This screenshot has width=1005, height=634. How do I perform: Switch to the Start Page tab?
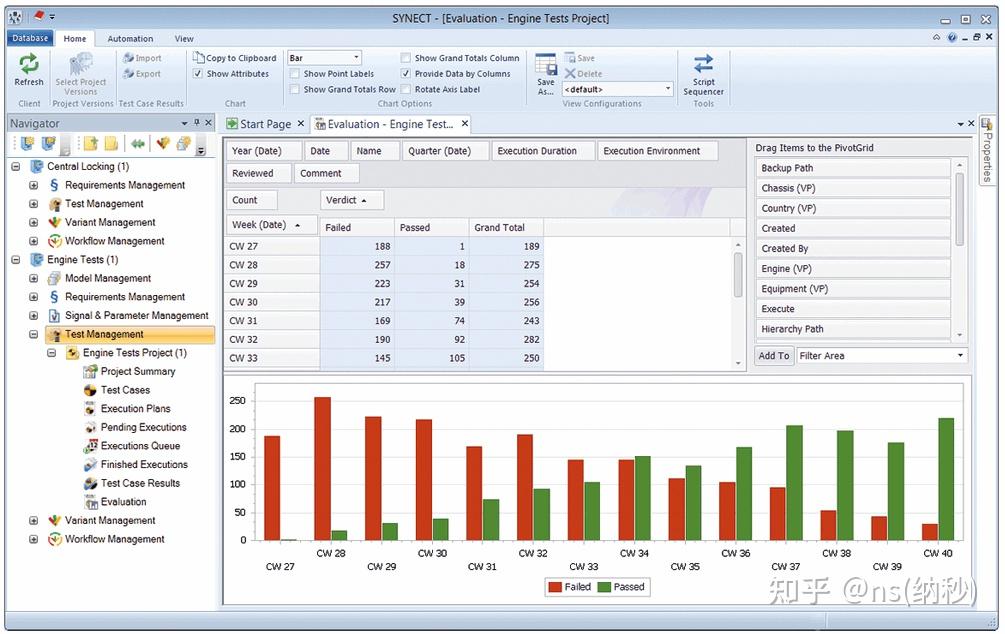pyautogui.click(x=265, y=124)
